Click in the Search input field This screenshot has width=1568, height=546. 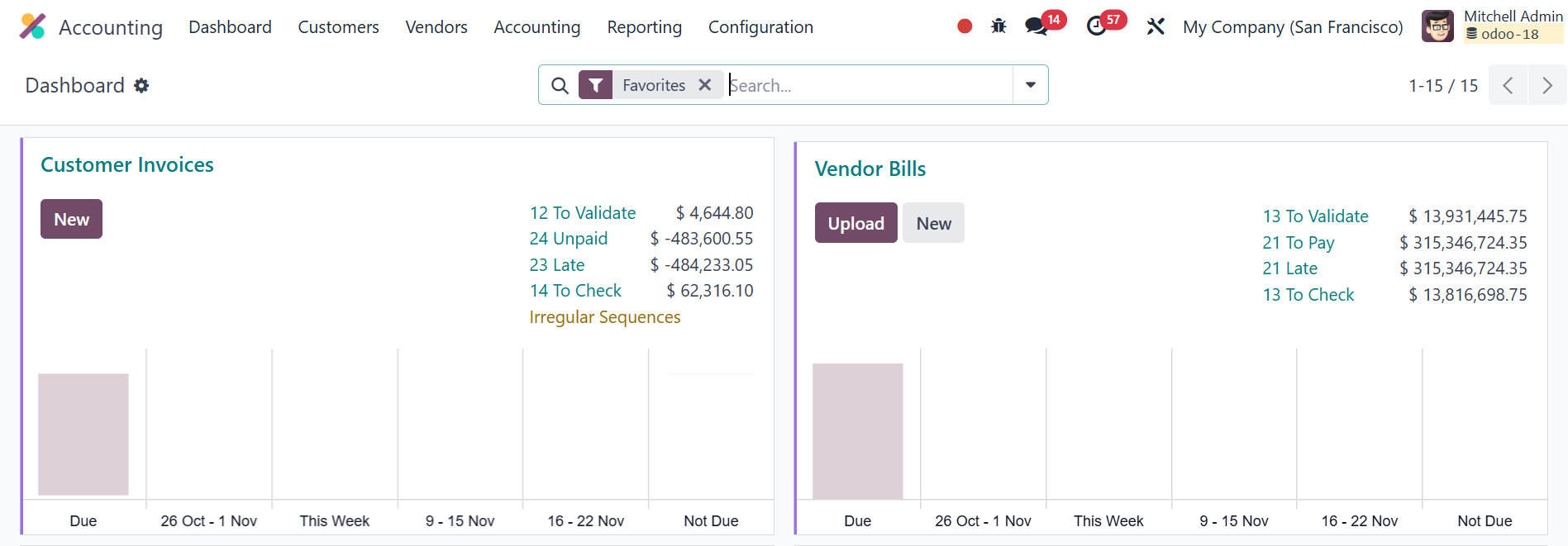coord(868,85)
